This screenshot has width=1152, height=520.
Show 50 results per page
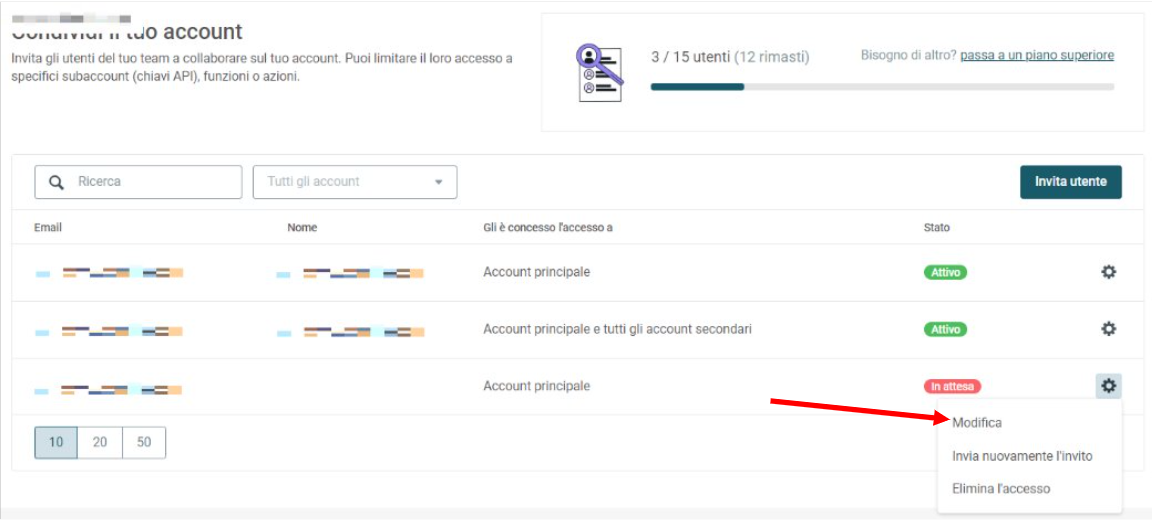click(144, 442)
